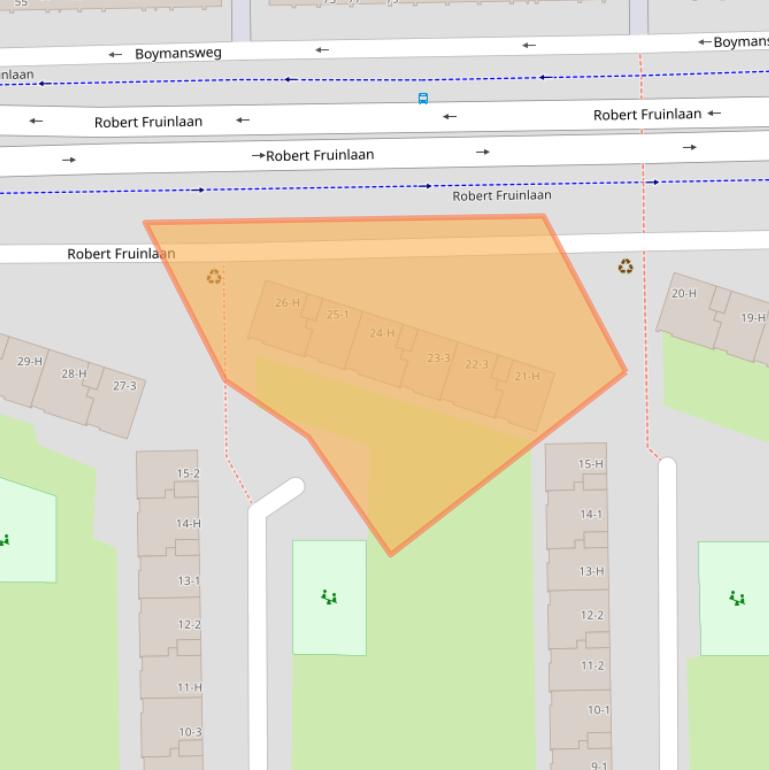This screenshot has width=769, height=770.
Task: Select the recycling icon near building 20-H
Action: (x=625, y=266)
